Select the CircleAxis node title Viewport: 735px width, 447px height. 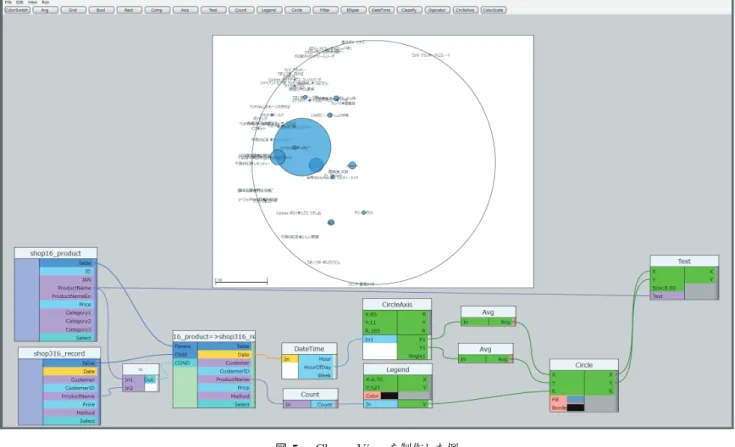pyautogui.click(x=397, y=305)
